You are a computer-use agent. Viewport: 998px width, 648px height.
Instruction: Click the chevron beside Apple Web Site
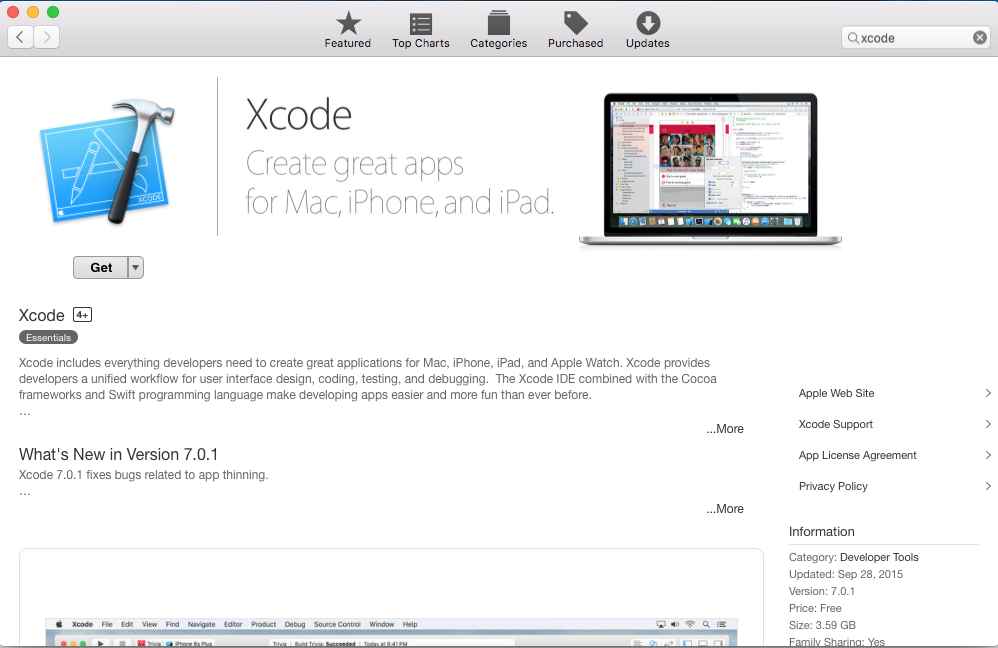click(988, 393)
